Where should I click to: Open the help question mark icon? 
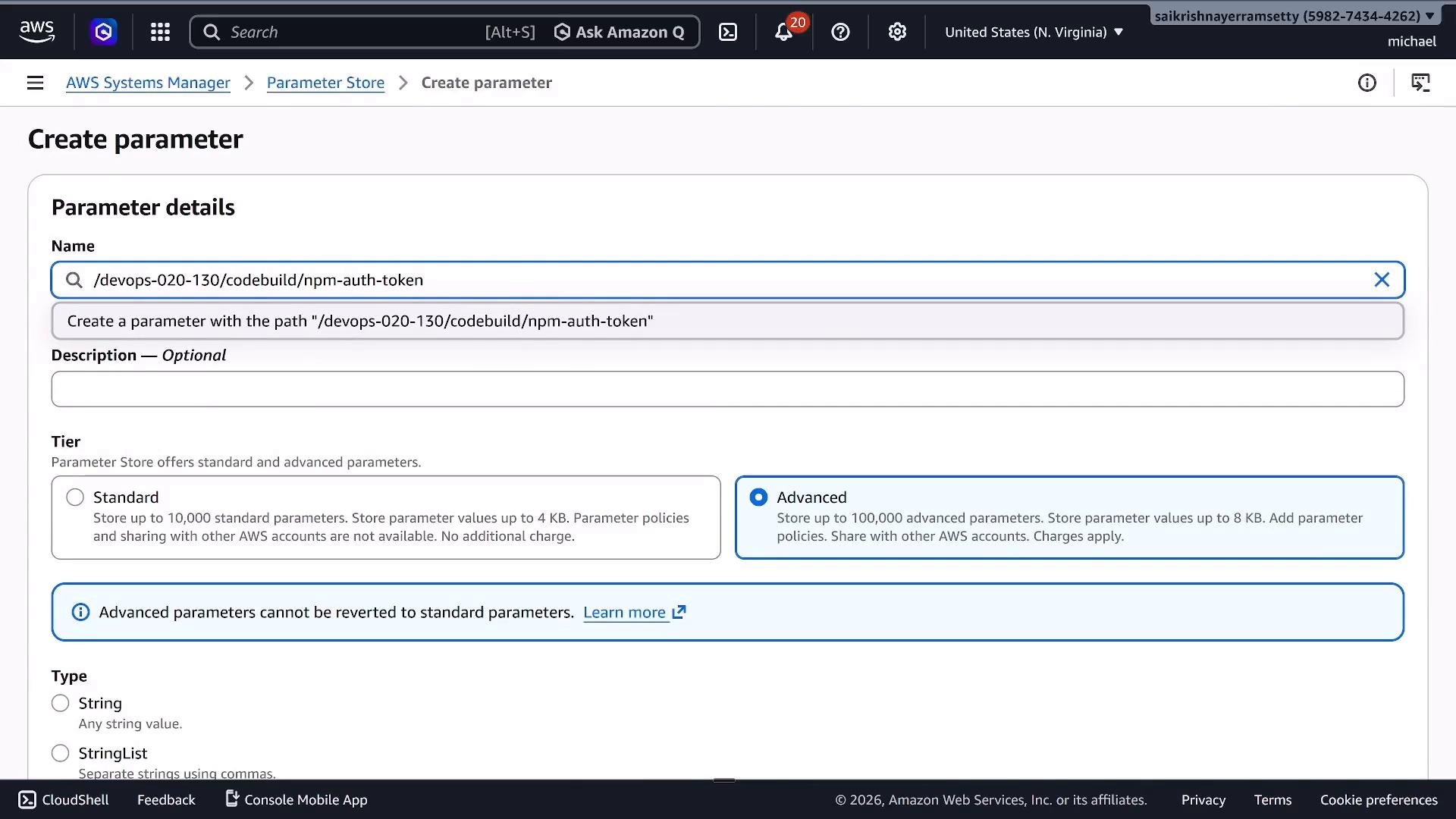point(840,32)
